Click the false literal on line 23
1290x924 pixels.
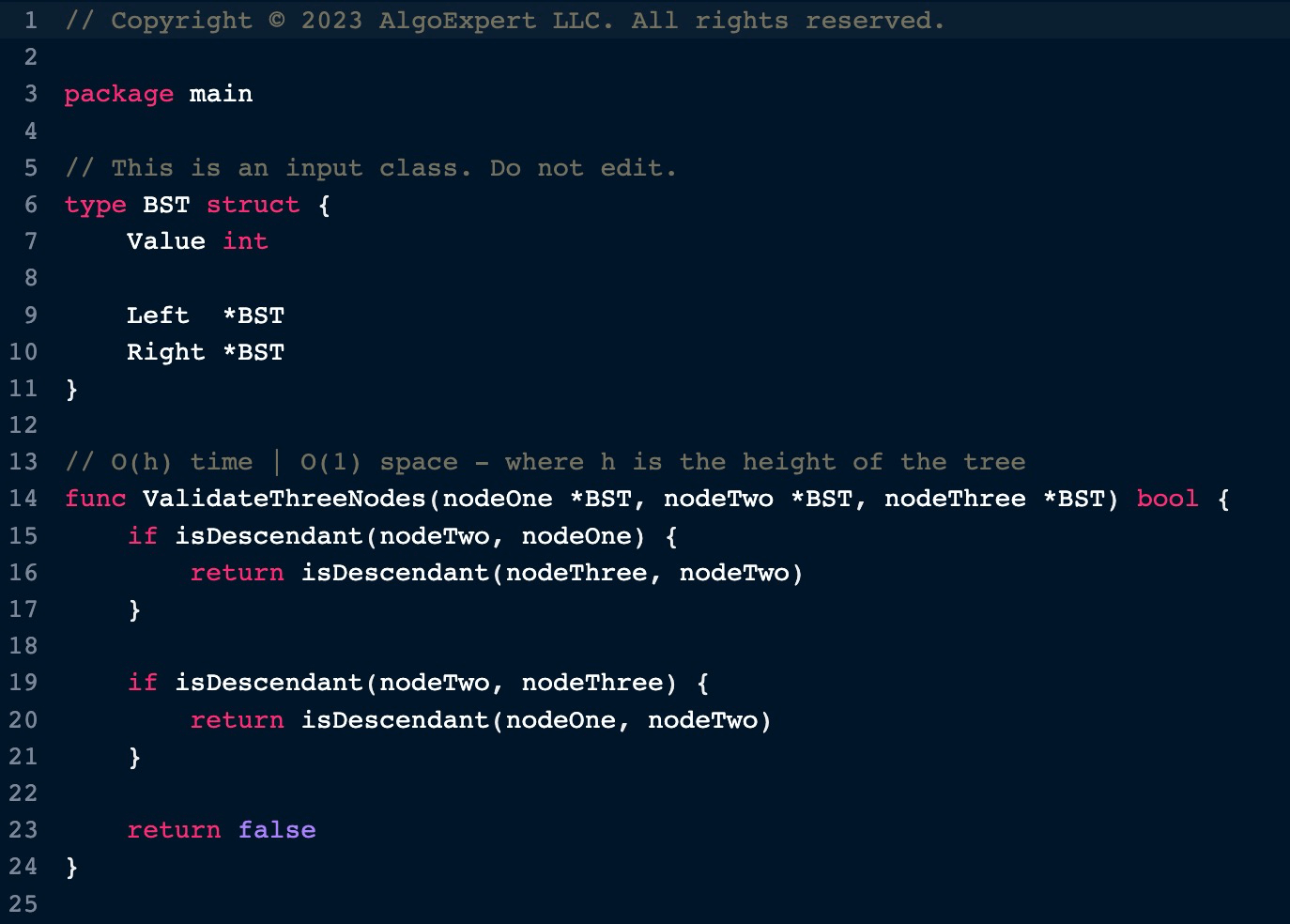(276, 830)
